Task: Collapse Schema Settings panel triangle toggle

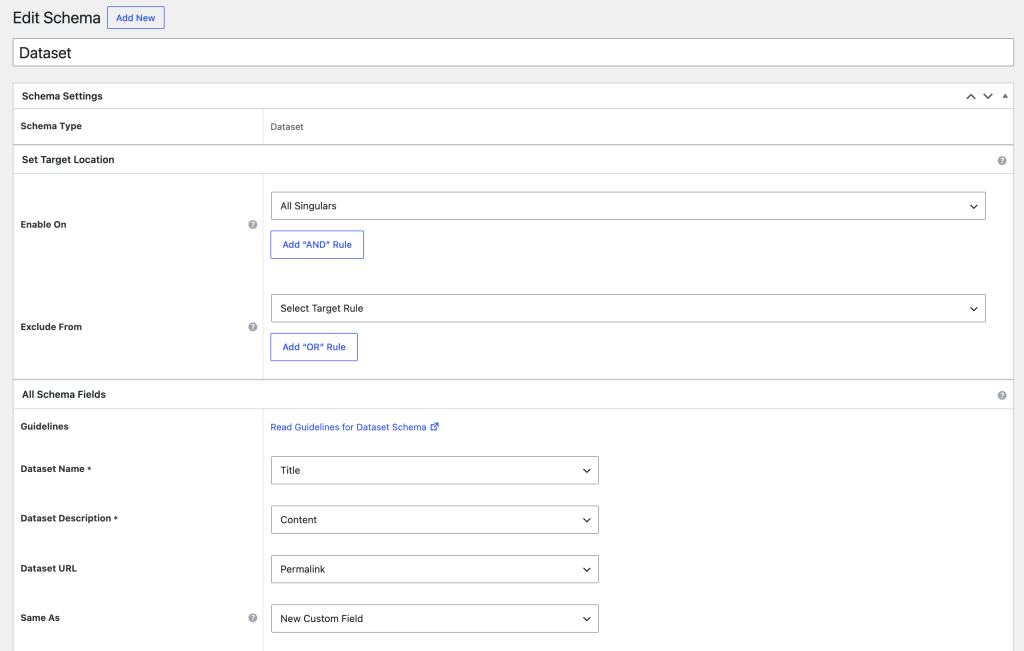Action: (1005, 96)
